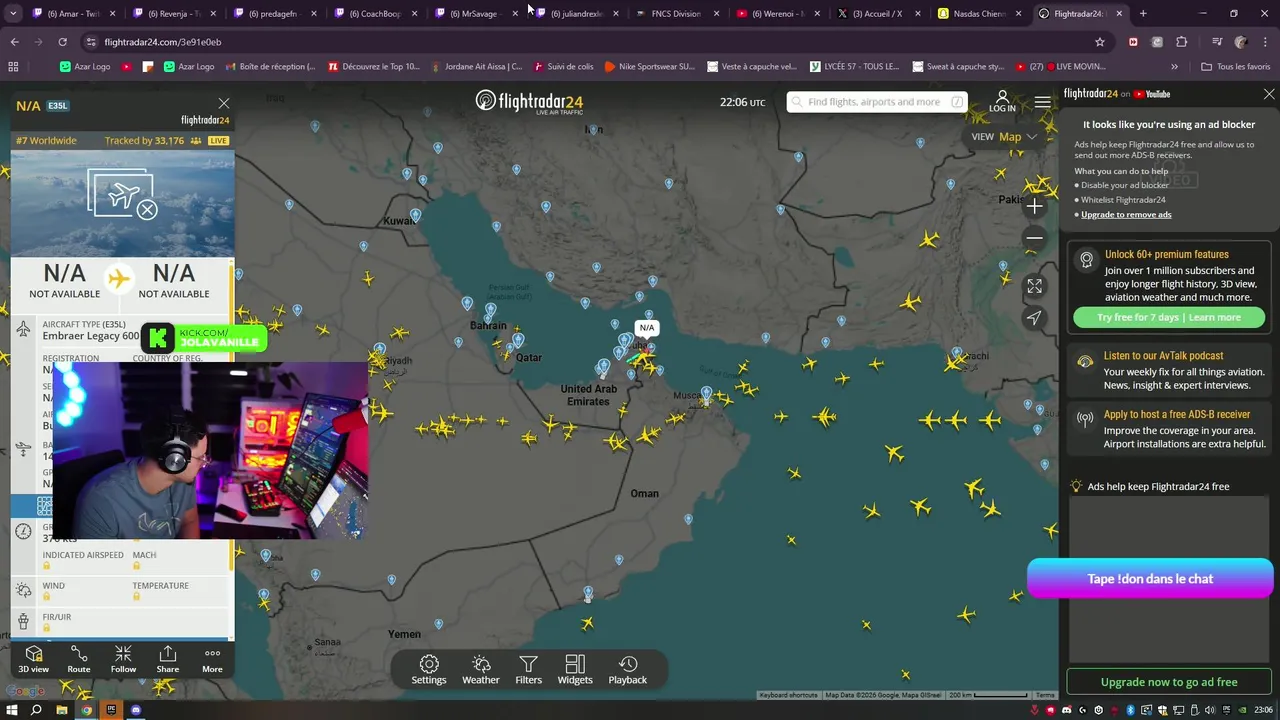Click the Tape !don dans le chat banner
The width and height of the screenshot is (1280, 720).
pos(1150,579)
